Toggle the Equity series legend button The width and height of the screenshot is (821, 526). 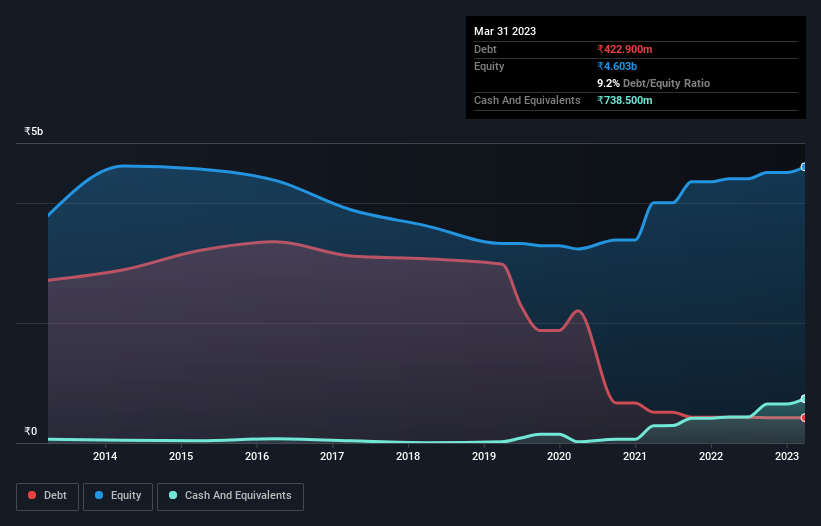[x=118, y=496]
